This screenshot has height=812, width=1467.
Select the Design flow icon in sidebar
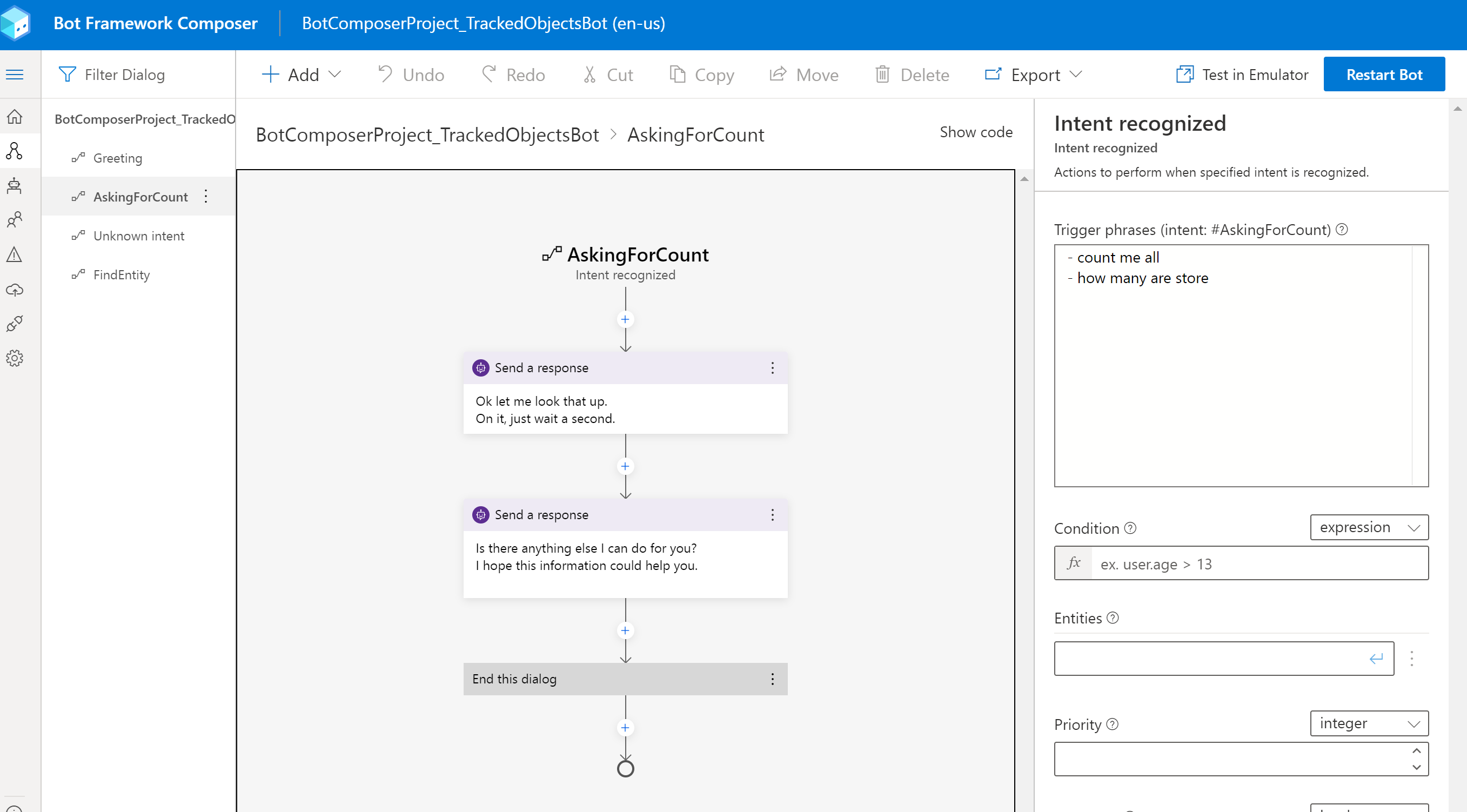click(15, 150)
